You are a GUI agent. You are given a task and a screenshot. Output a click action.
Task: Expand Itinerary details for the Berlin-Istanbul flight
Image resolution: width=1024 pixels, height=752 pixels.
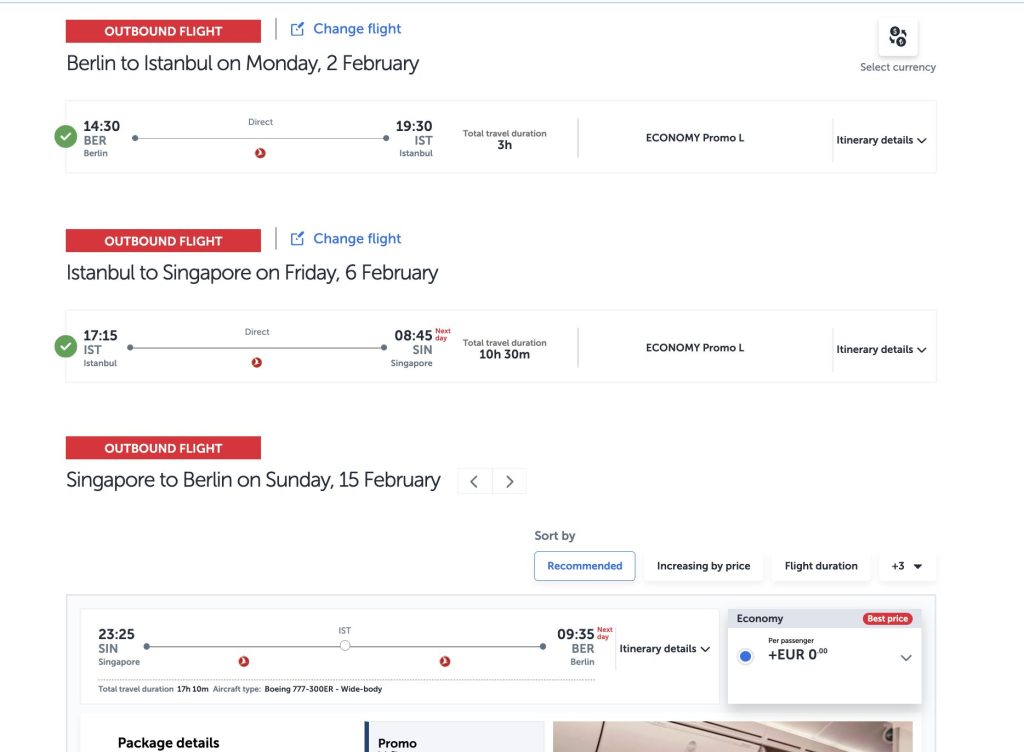880,140
